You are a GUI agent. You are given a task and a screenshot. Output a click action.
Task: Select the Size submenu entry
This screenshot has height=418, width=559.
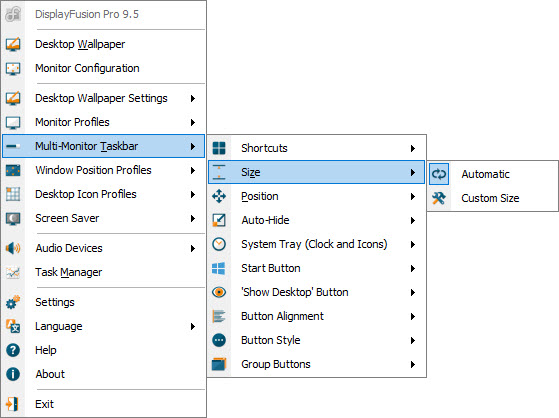[x=317, y=172]
